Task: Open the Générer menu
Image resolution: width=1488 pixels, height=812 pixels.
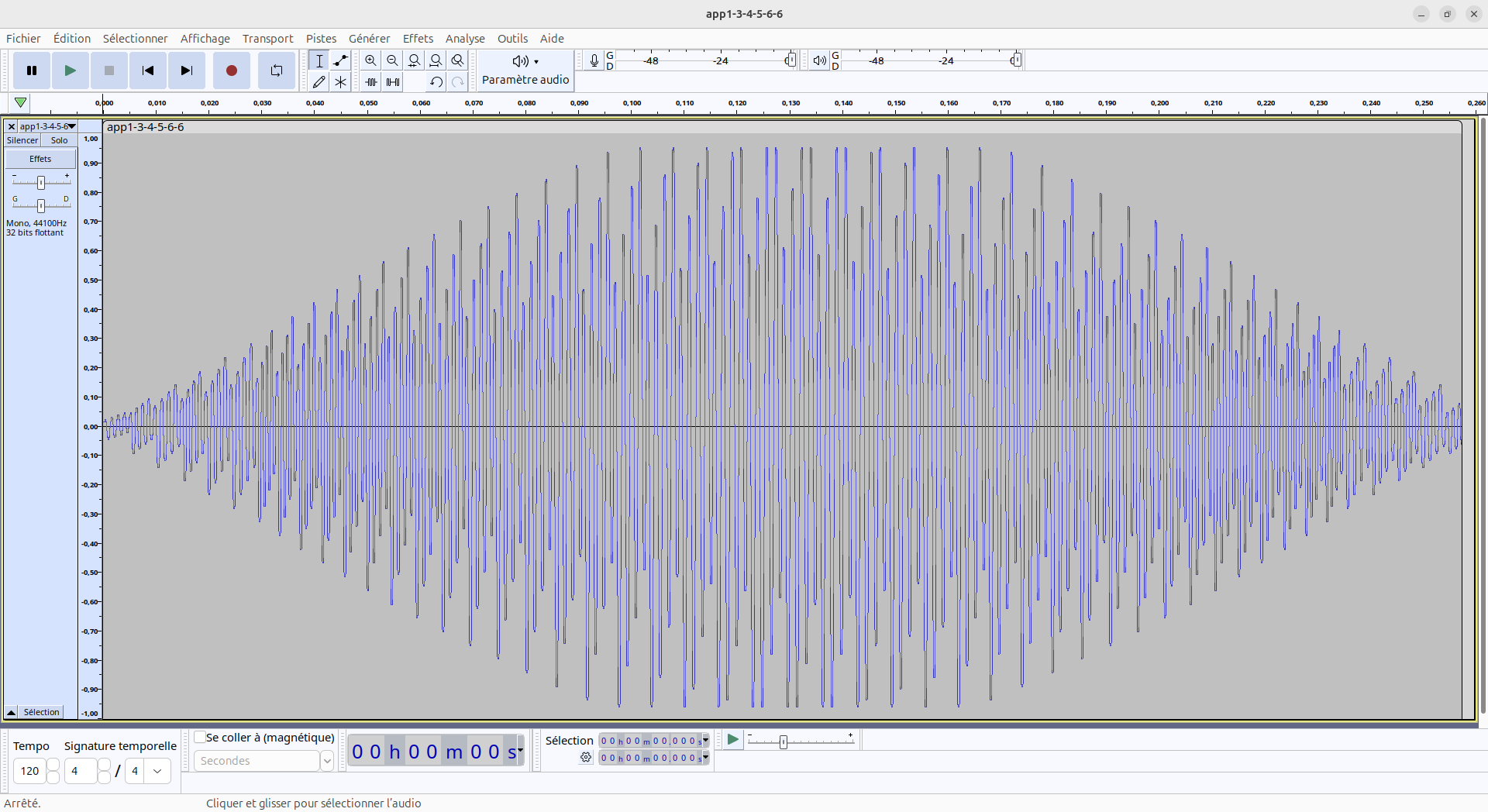Action: pyautogui.click(x=369, y=39)
